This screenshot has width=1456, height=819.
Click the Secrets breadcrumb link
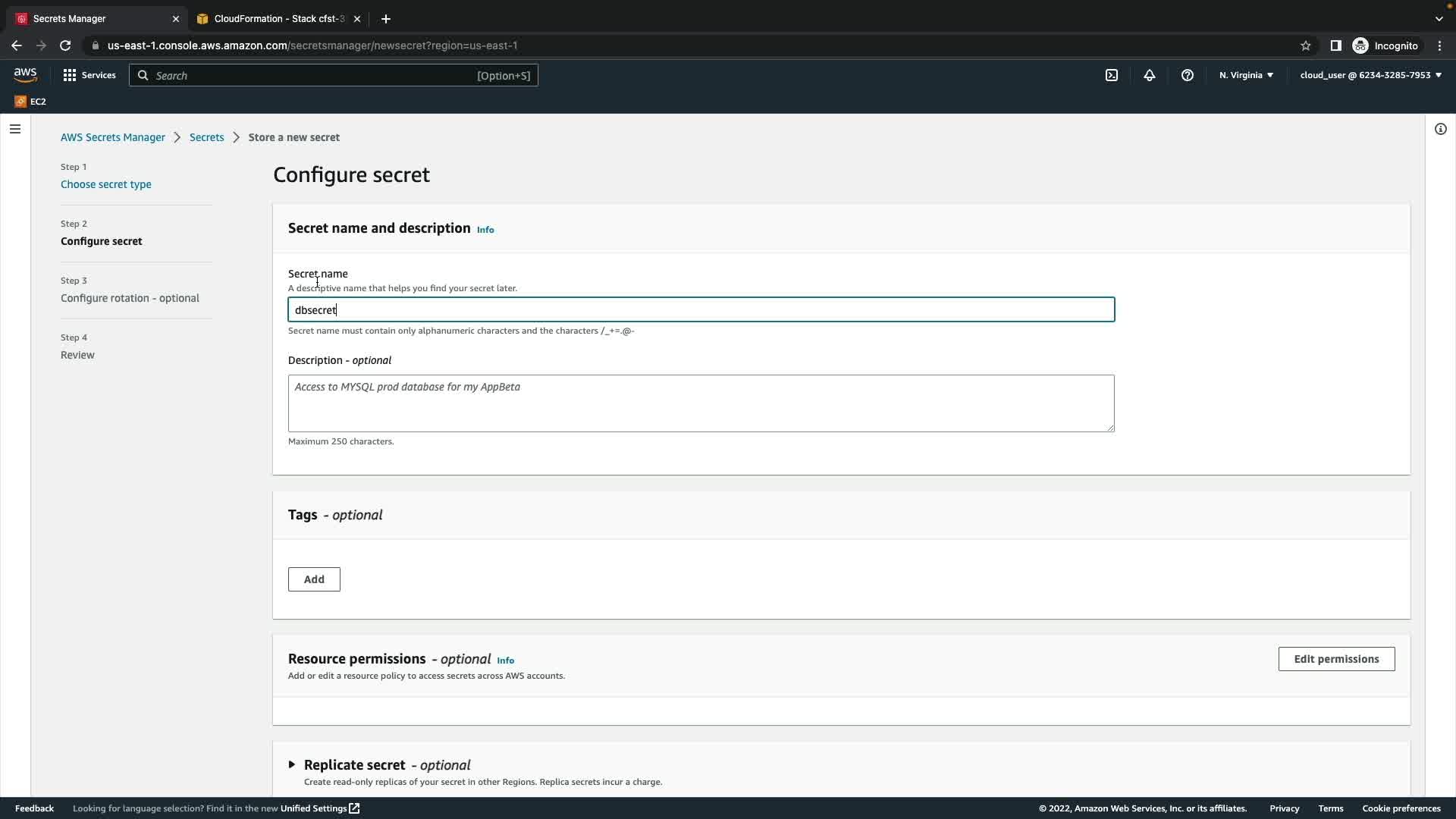(206, 137)
